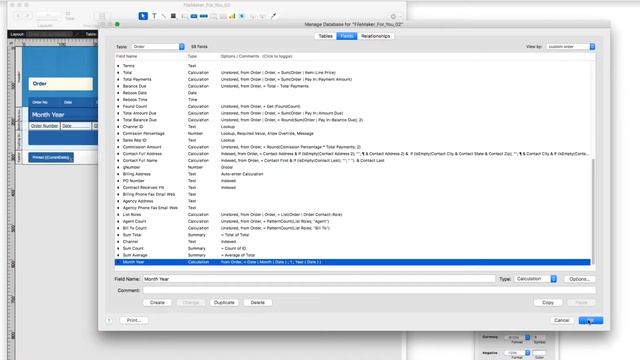640x360 pixels.
Task: Select Order title object on the layout
Action: click(60, 84)
